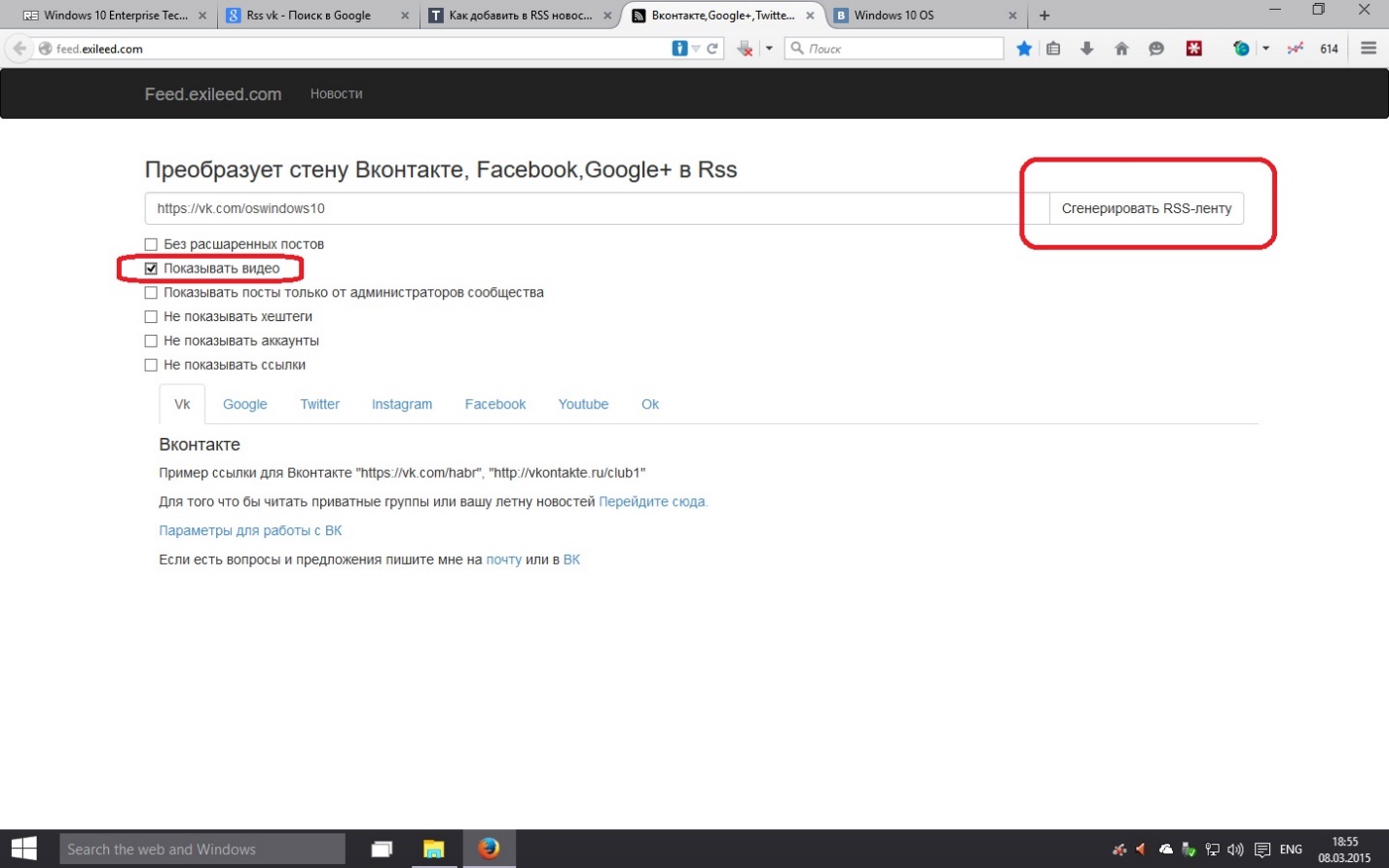Click the Firefox icon on the taskbar
Screen dimensions: 1389x868
[489, 849]
